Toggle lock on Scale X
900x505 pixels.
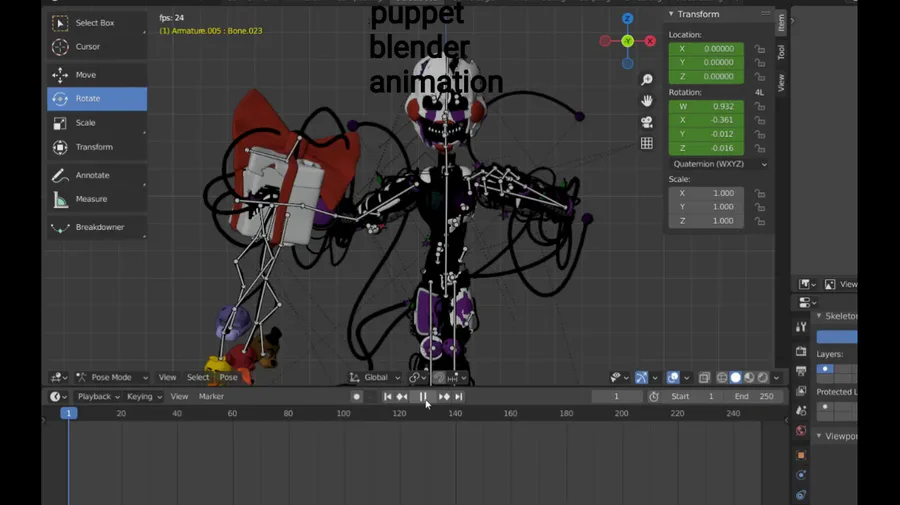[x=760, y=193]
